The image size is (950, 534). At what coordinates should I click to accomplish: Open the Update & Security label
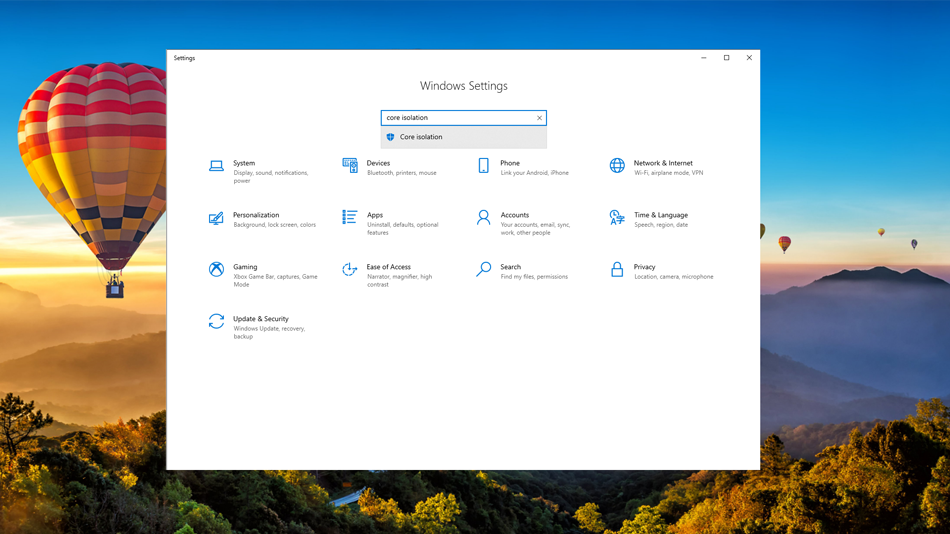point(261,319)
